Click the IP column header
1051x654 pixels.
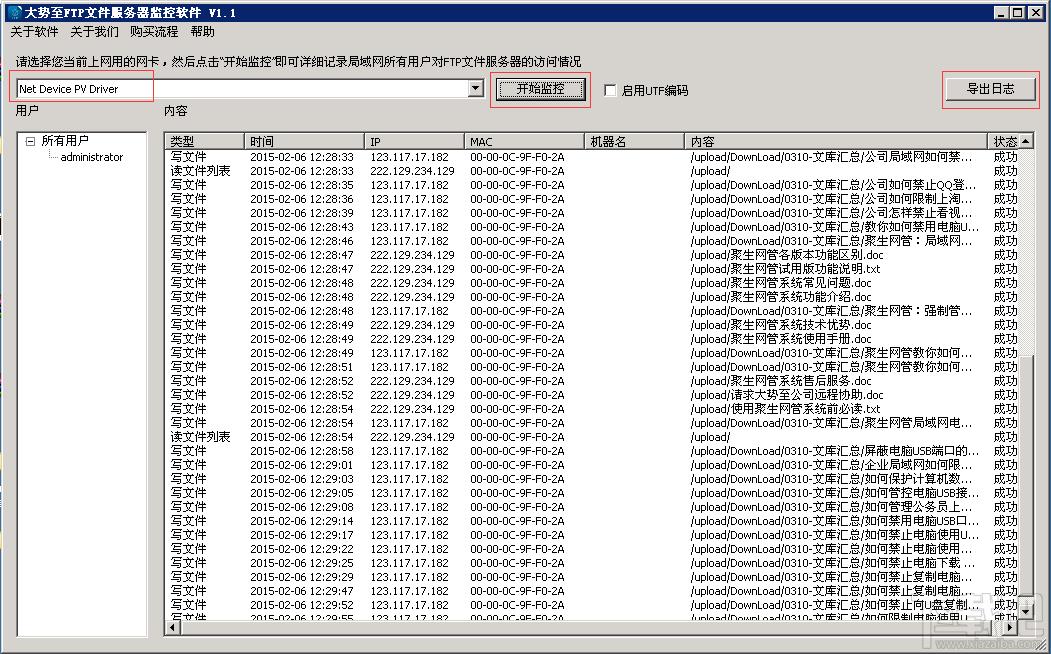coord(414,142)
